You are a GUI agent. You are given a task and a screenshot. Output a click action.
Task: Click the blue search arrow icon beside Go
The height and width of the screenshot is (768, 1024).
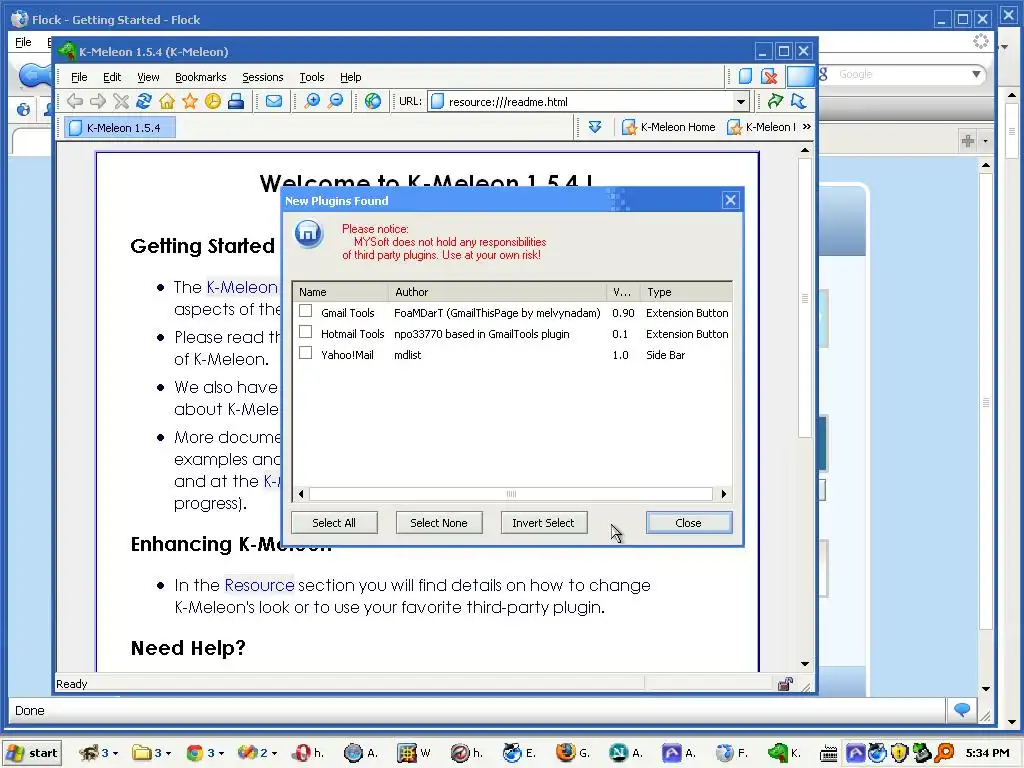click(x=798, y=101)
